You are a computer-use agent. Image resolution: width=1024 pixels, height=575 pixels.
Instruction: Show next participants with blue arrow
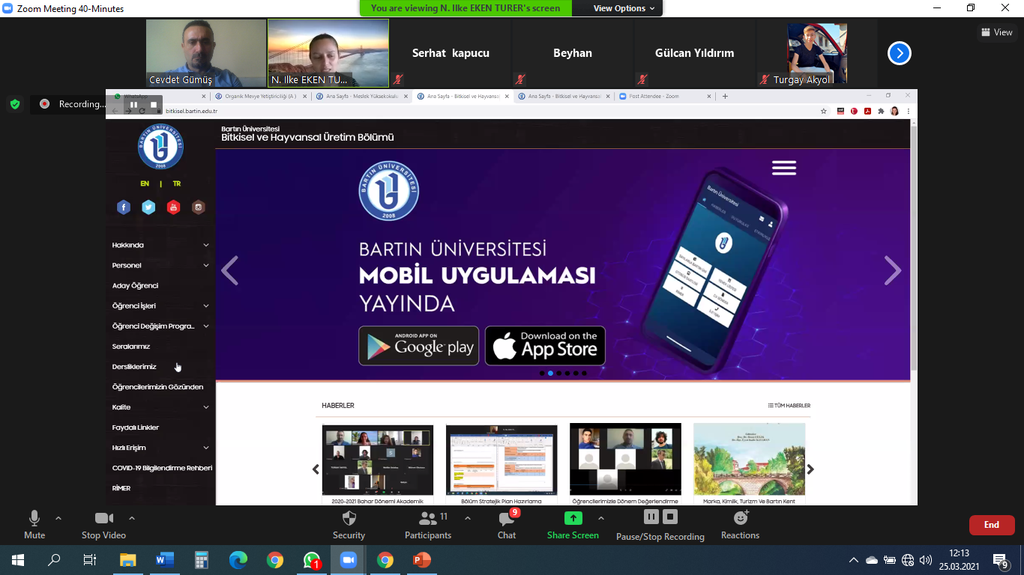pos(899,53)
